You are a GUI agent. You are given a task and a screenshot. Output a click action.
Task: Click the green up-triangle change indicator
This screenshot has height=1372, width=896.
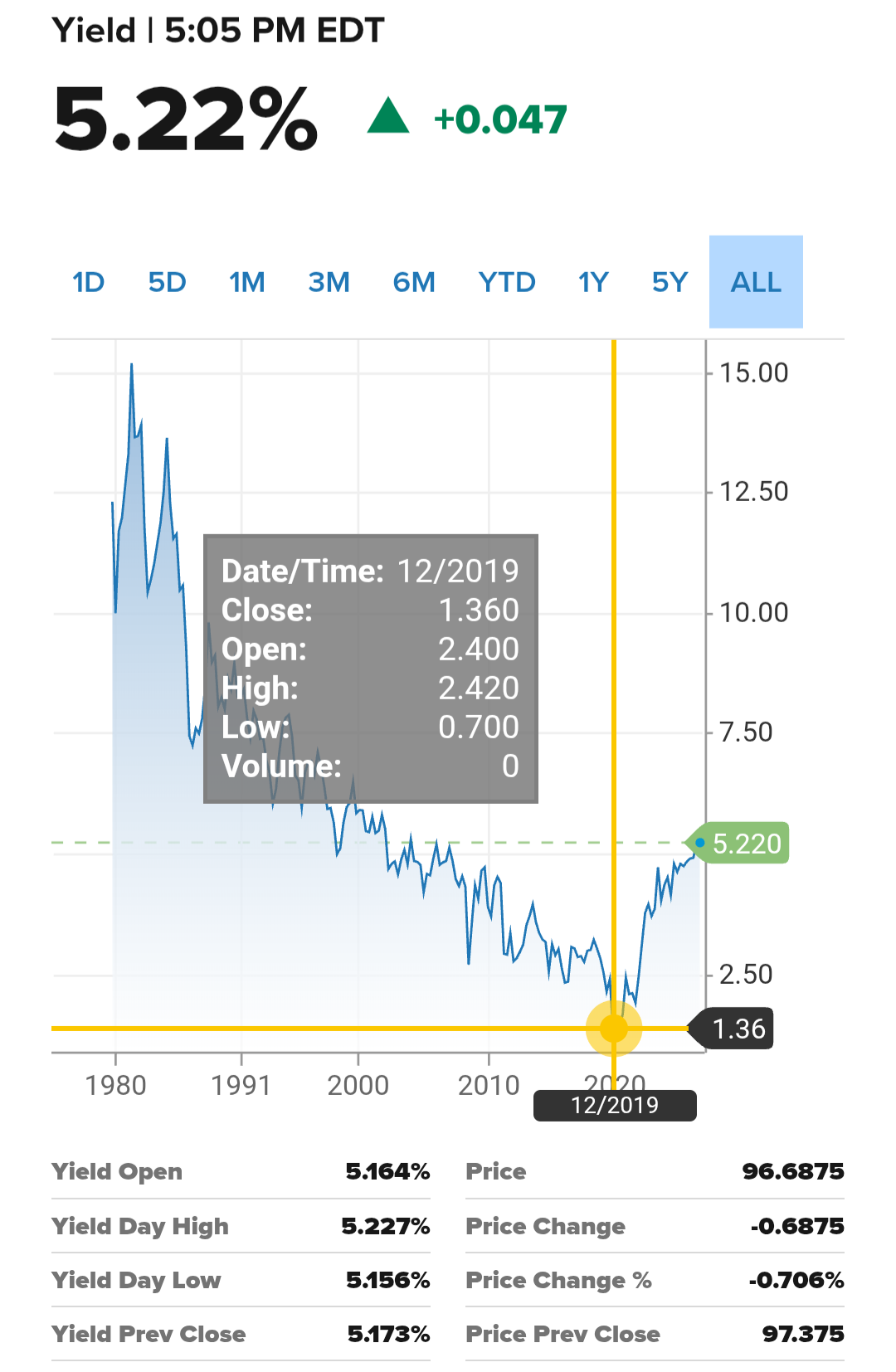(x=388, y=116)
